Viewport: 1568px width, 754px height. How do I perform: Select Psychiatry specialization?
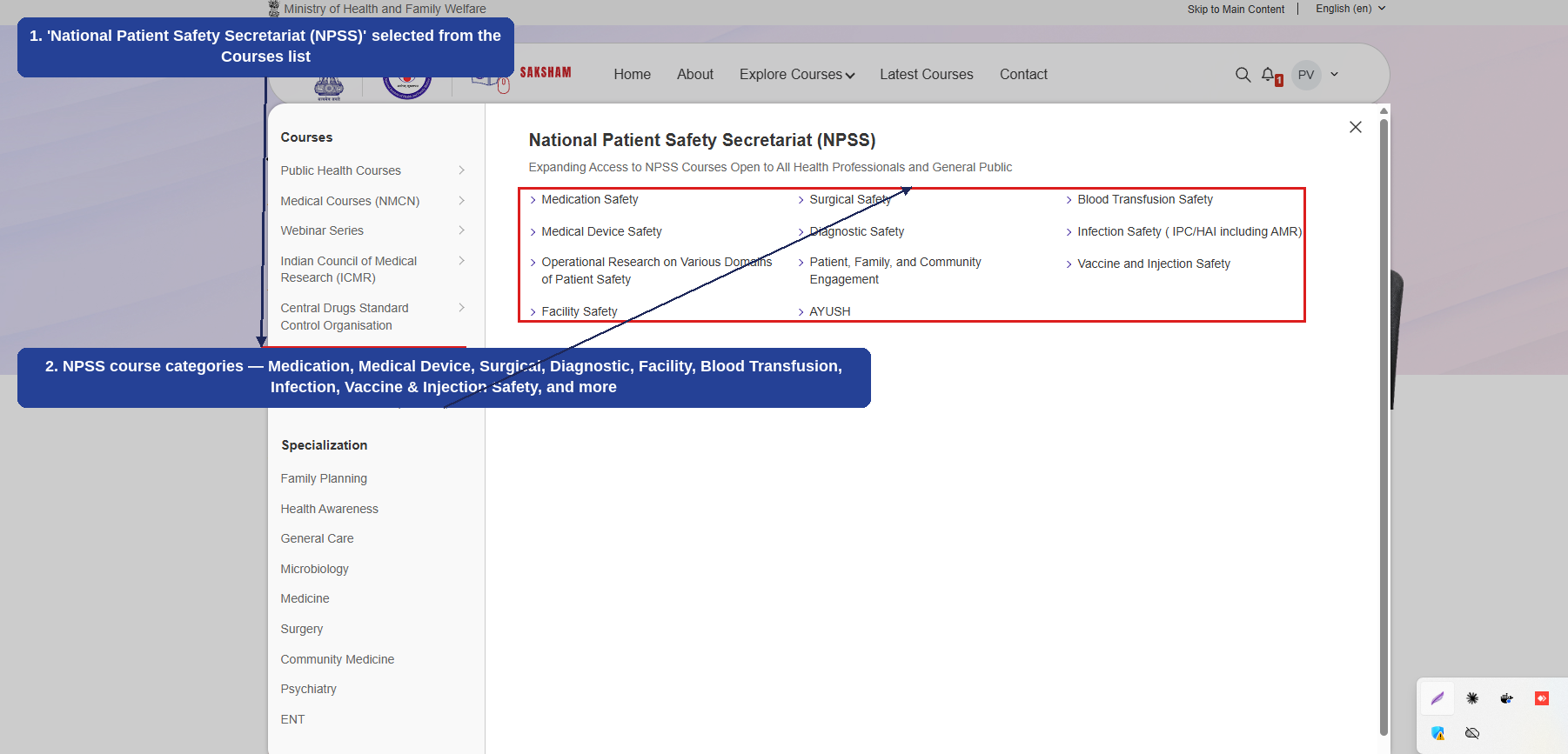pyautogui.click(x=308, y=689)
